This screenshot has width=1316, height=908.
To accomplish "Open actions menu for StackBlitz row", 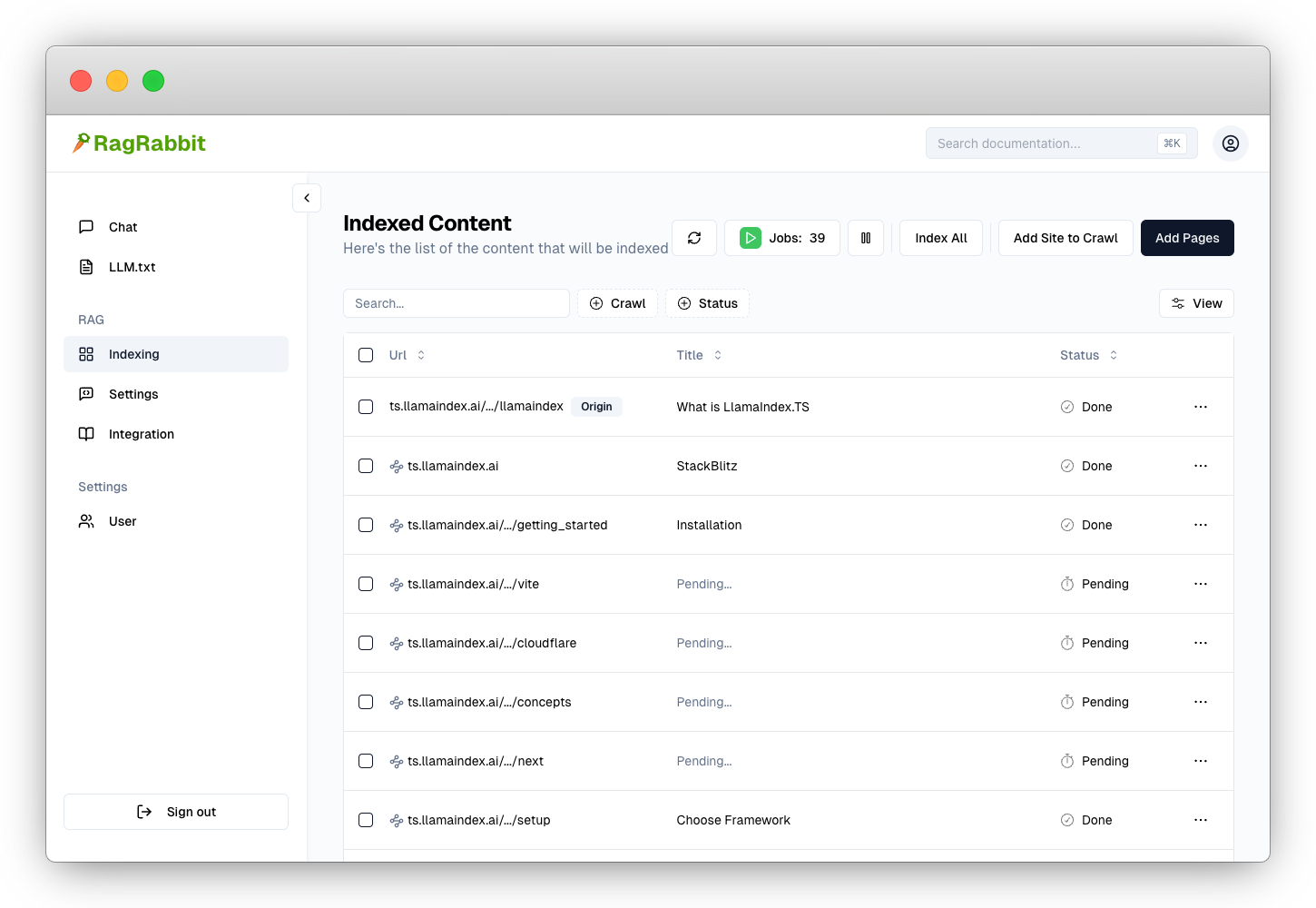I will (1201, 466).
